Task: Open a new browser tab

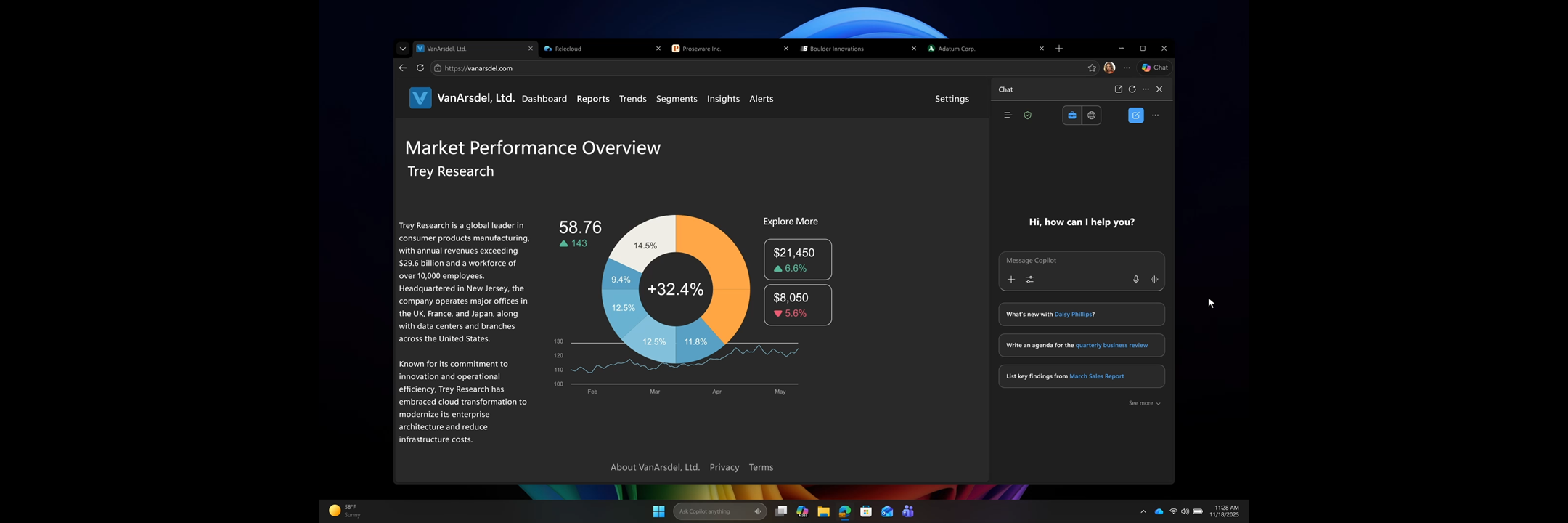Action: (x=1059, y=49)
